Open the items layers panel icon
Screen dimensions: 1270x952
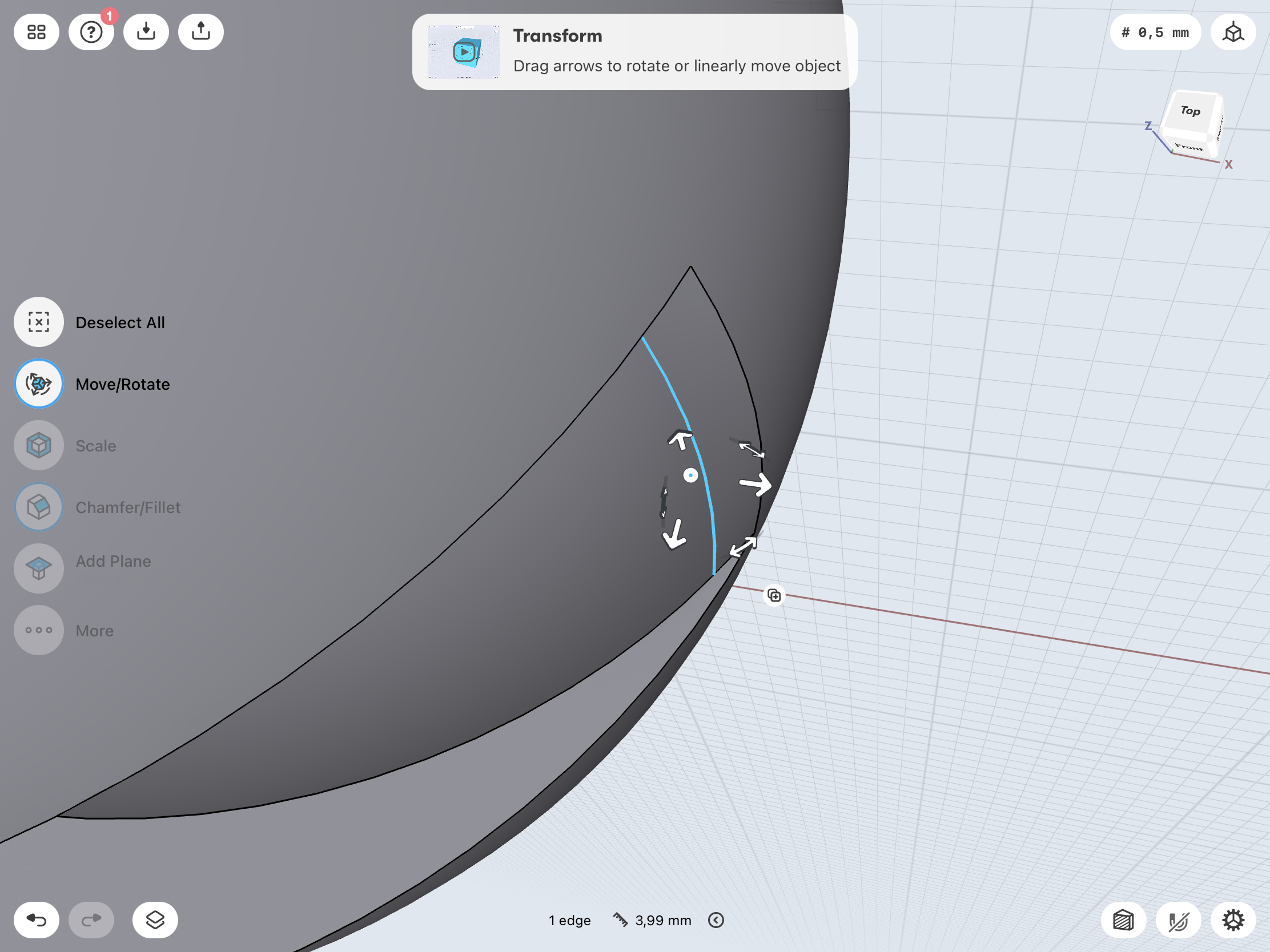155,920
